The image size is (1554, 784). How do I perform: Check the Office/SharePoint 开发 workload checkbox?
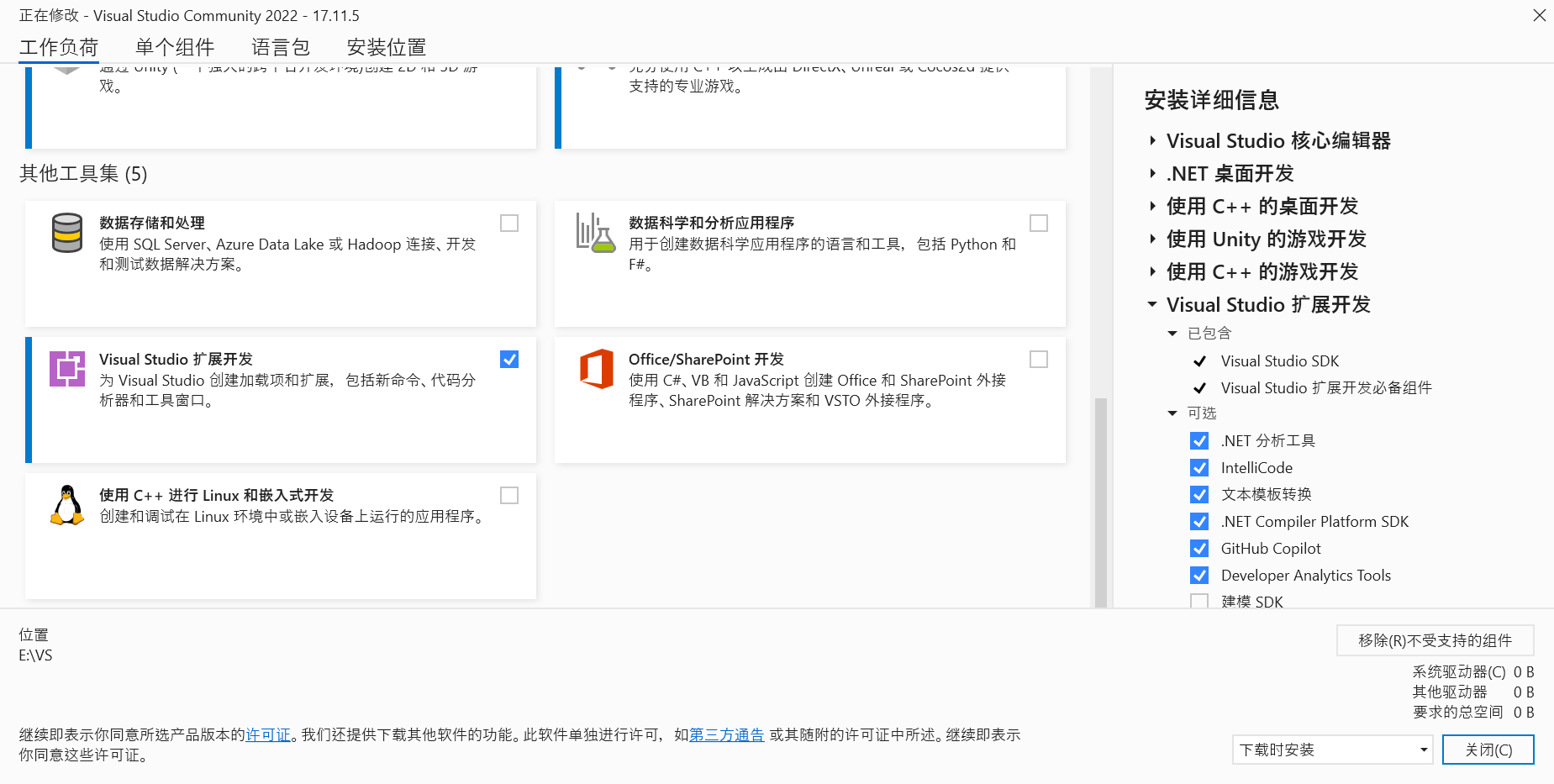pos(1039,359)
